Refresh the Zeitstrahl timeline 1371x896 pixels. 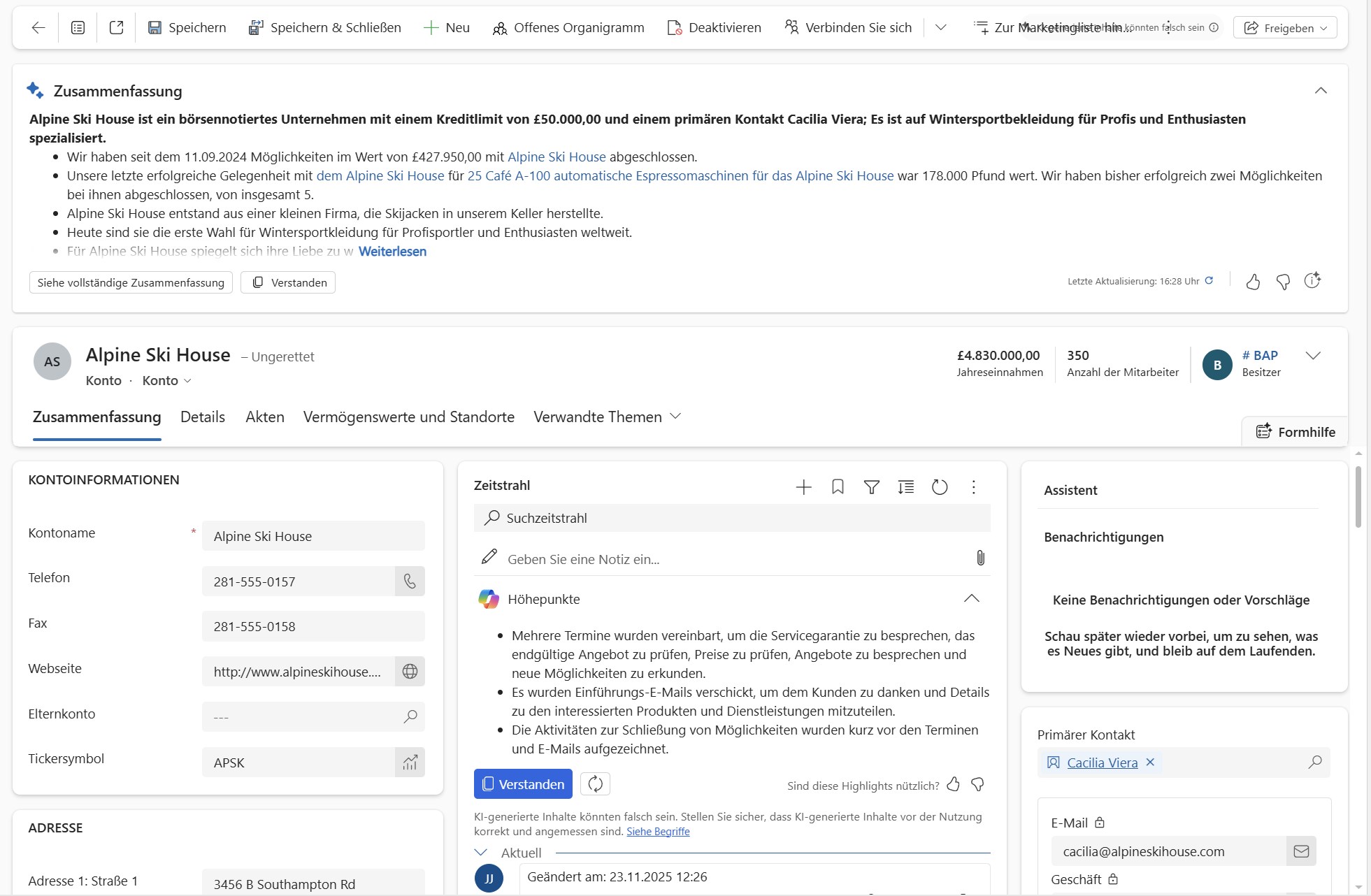(939, 487)
